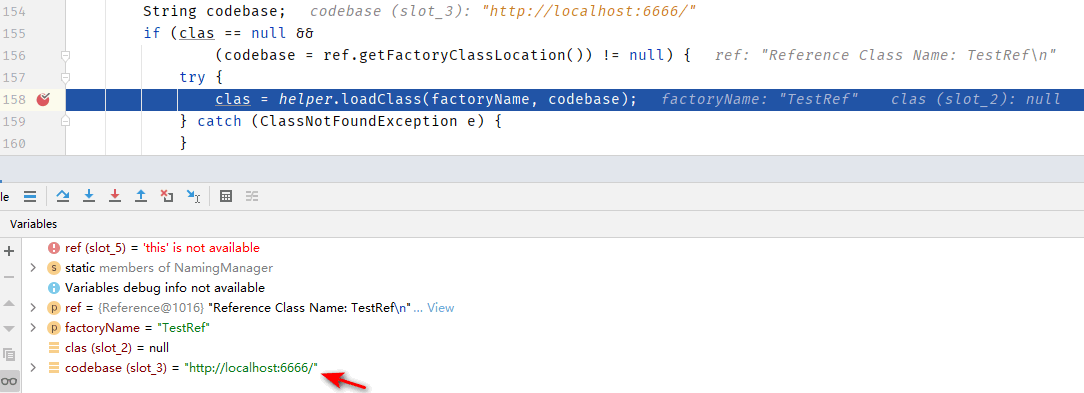Click the fold marker on line 156

click(x=66, y=55)
